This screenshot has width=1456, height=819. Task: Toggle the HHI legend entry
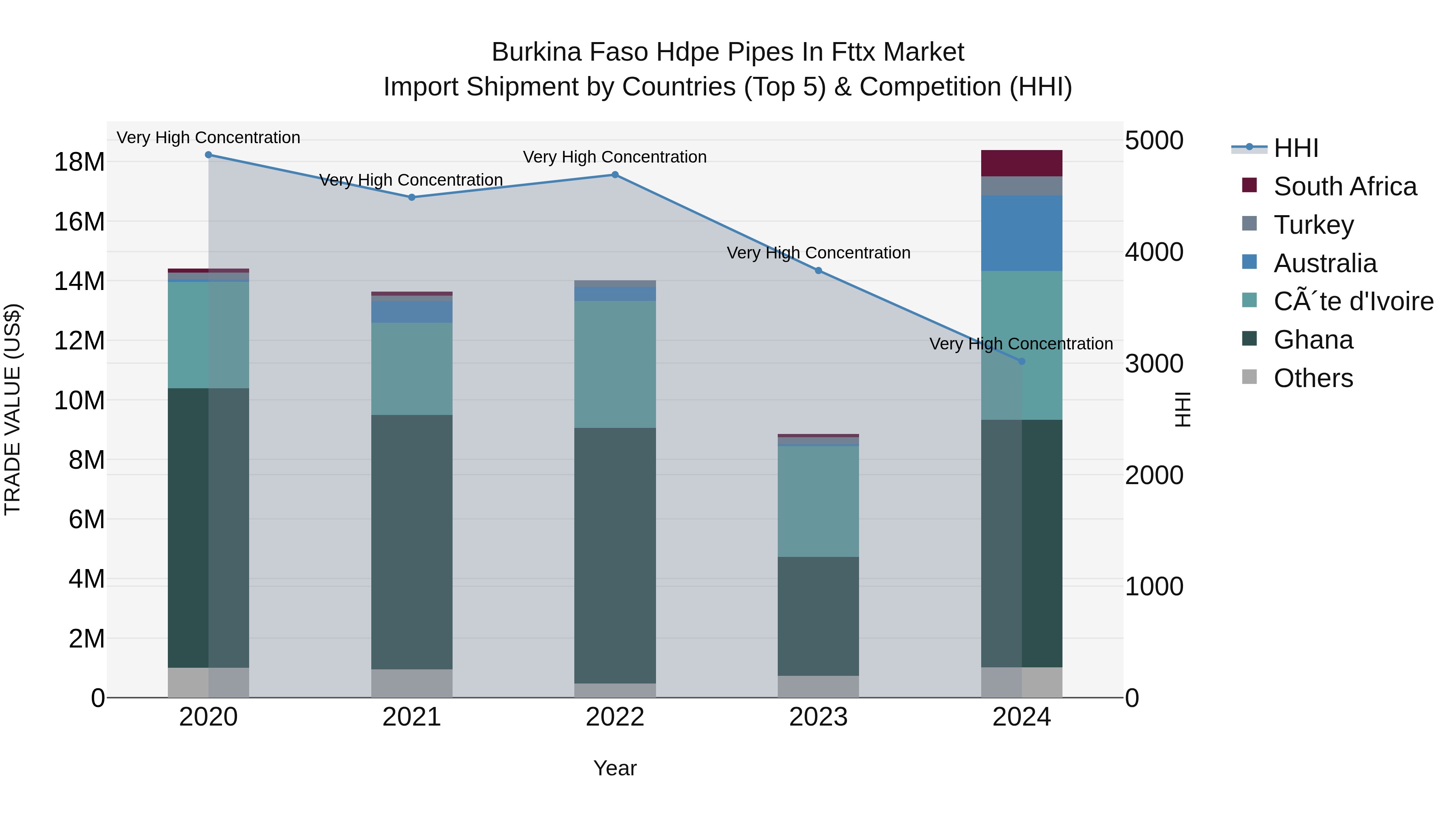tap(1275, 148)
